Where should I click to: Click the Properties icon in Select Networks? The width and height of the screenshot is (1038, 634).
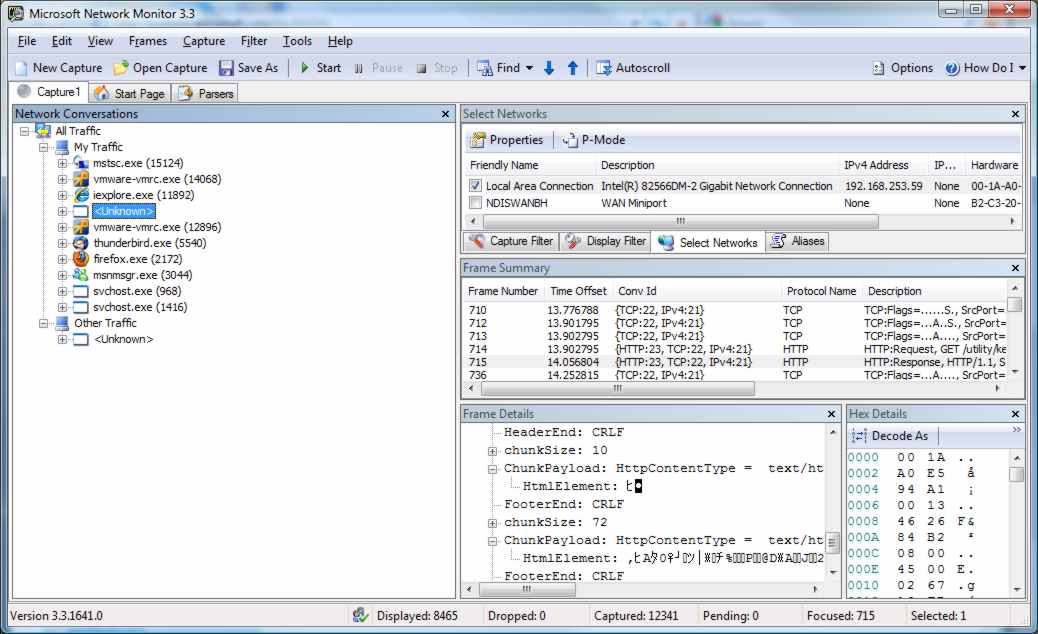[x=477, y=140]
